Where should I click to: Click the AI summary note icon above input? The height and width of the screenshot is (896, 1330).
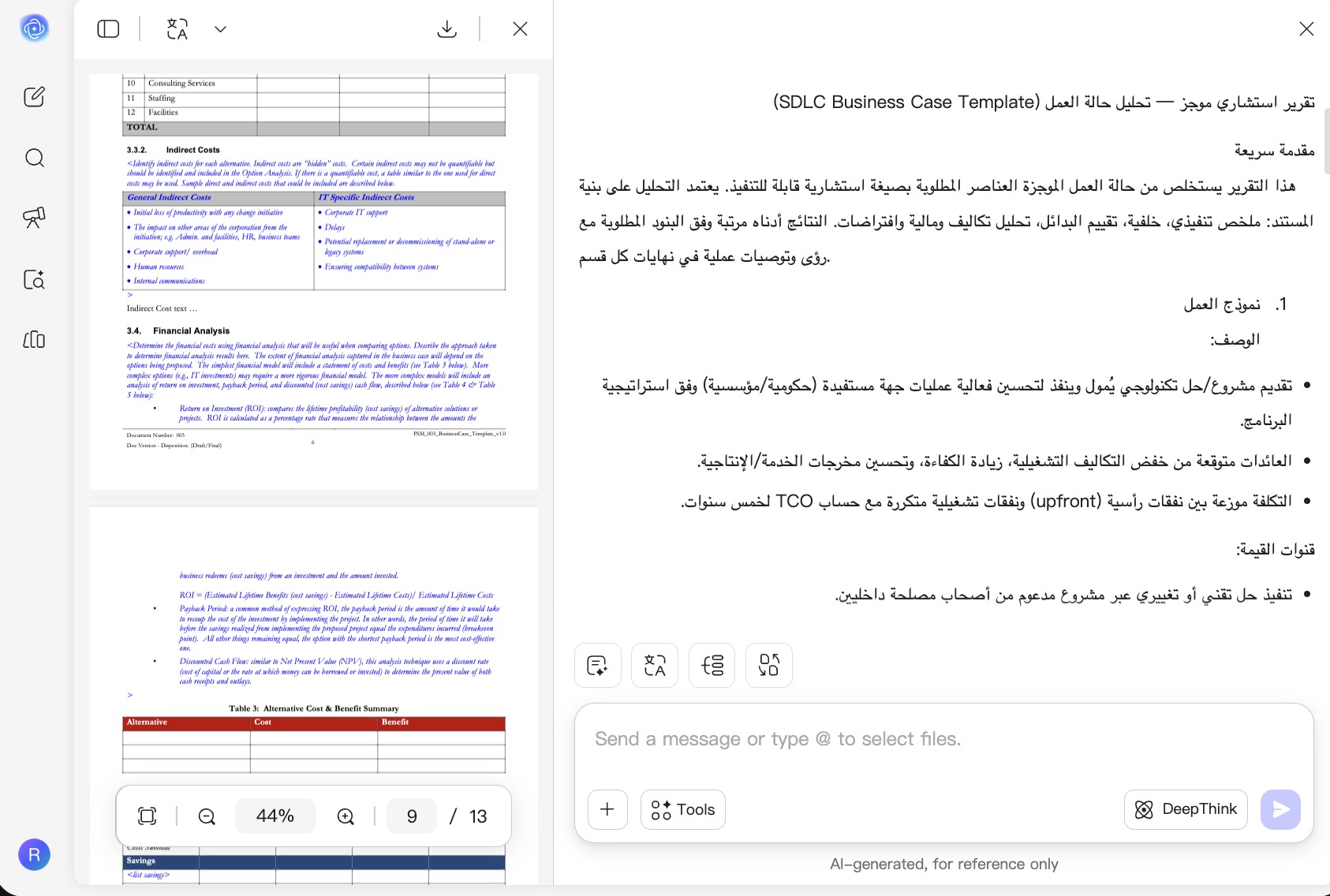pos(598,665)
